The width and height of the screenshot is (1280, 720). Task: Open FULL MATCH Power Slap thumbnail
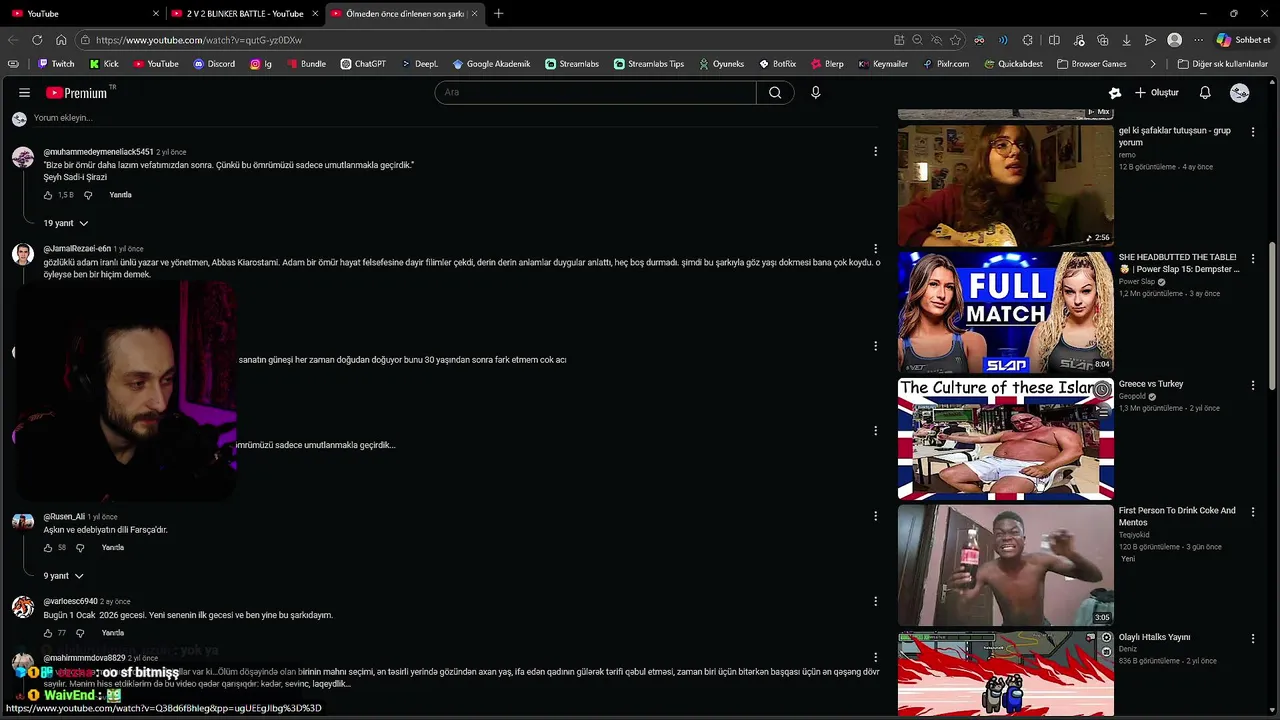tap(1005, 312)
